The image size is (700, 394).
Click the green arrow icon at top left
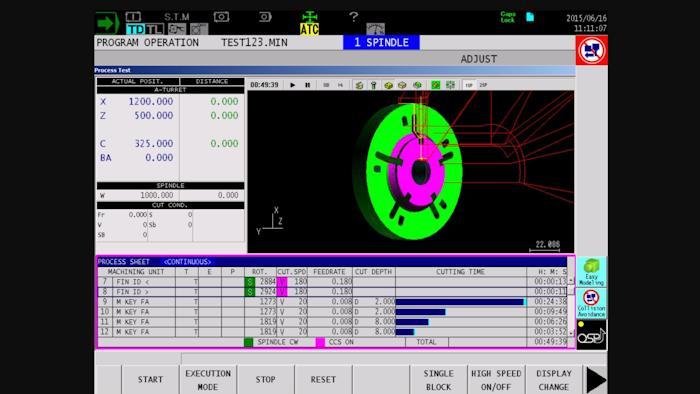[x=106, y=23]
